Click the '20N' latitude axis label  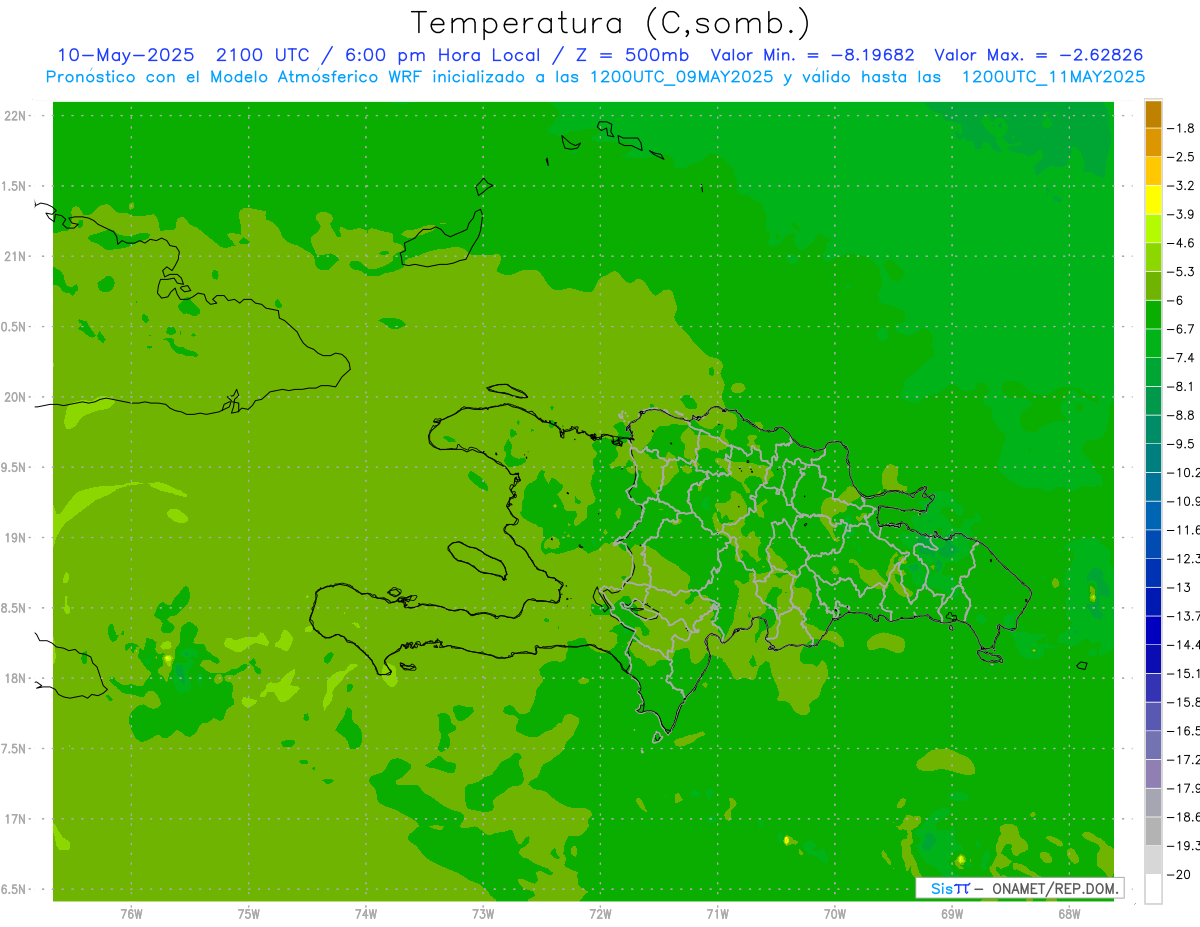(16, 397)
